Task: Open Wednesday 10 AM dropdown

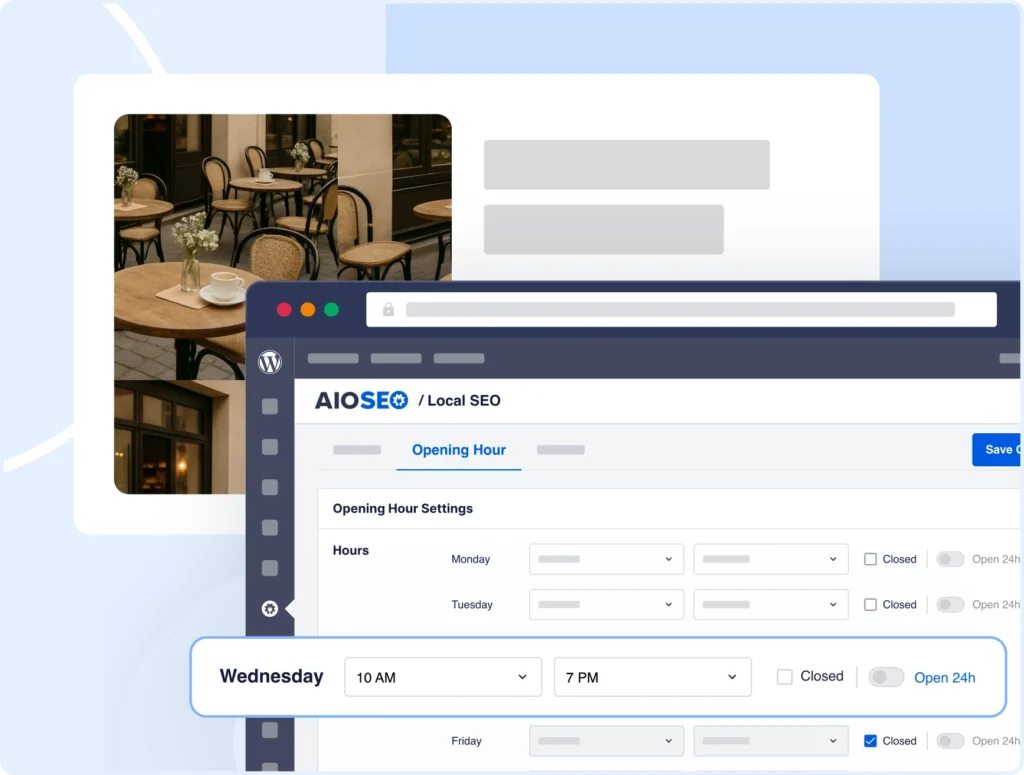Action: pos(443,677)
